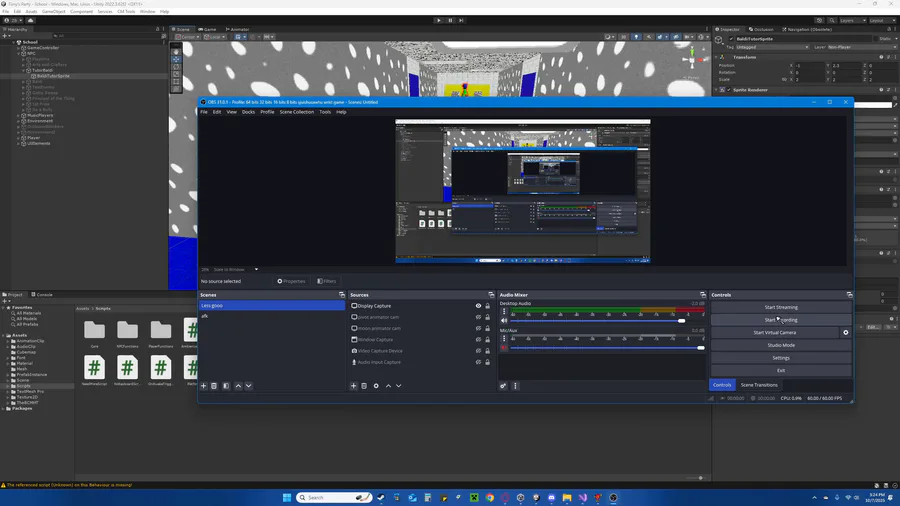Image resolution: width=900 pixels, height=506 pixels.
Task: Remove source with trash icon in Sources dock
Action: coord(364,386)
